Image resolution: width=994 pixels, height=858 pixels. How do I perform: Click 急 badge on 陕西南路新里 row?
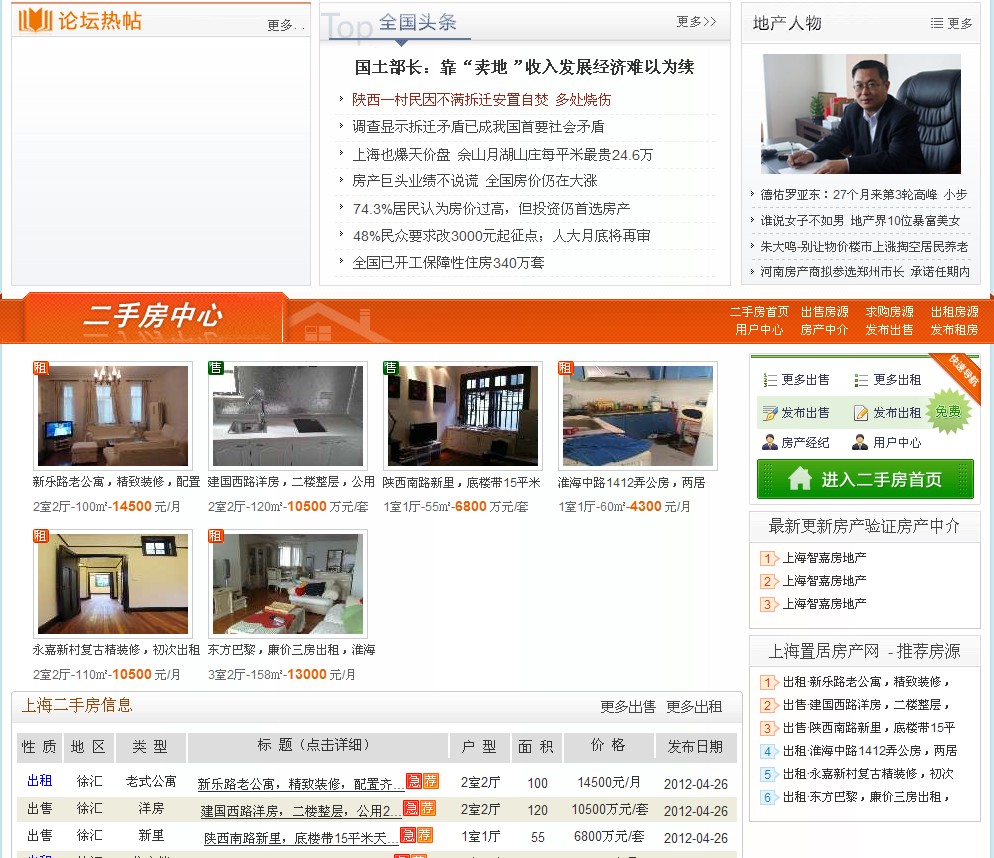pos(408,835)
